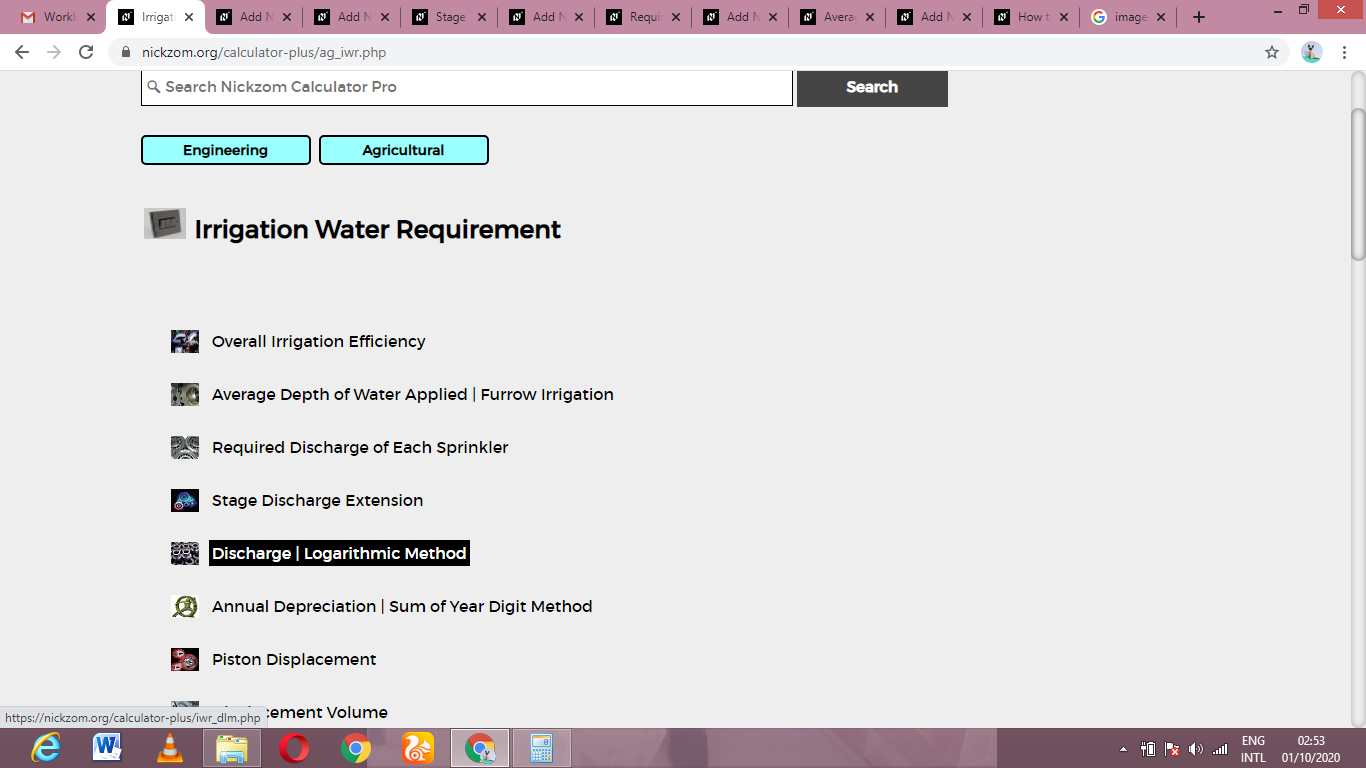Launch Internet Explorer from the taskbar
The height and width of the screenshot is (768, 1366).
point(46,748)
